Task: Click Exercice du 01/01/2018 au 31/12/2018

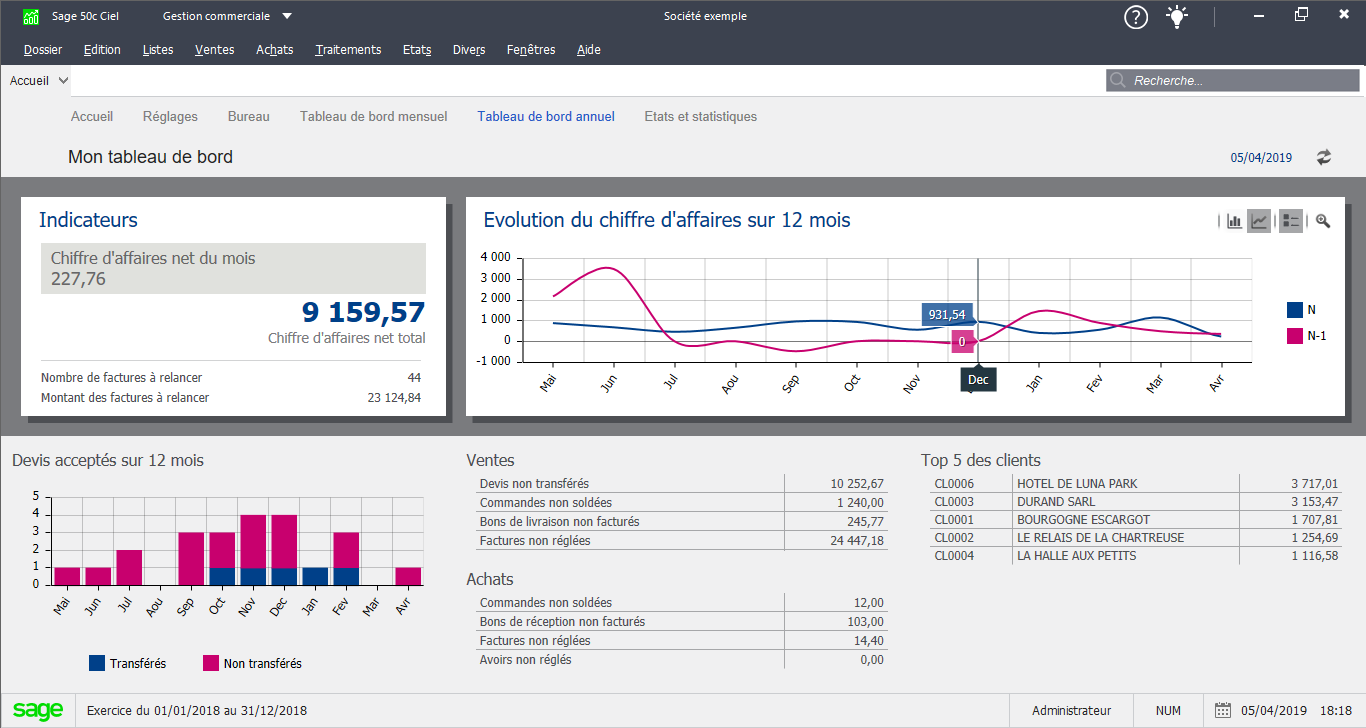Action: [197, 711]
